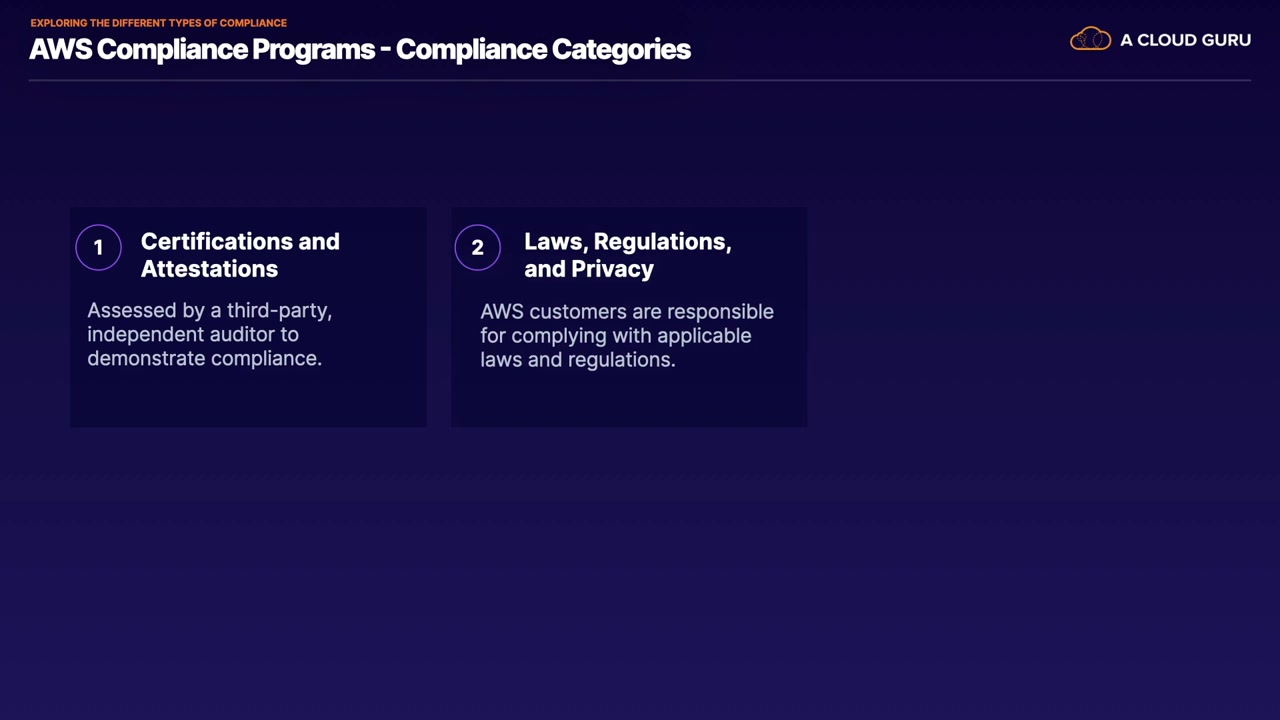Image resolution: width=1280 pixels, height=720 pixels.
Task: Click the "AWS customers are responsible" text line
Action: pos(626,312)
